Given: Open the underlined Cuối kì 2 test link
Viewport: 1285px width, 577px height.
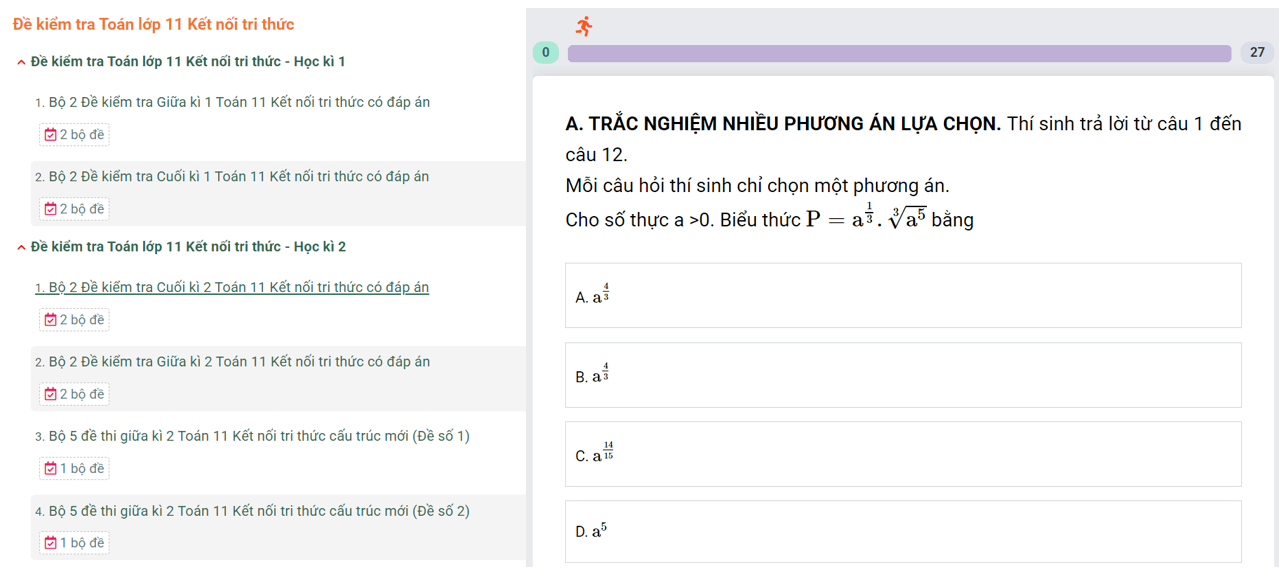Looking at the screenshot, I should pyautogui.click(x=238, y=288).
